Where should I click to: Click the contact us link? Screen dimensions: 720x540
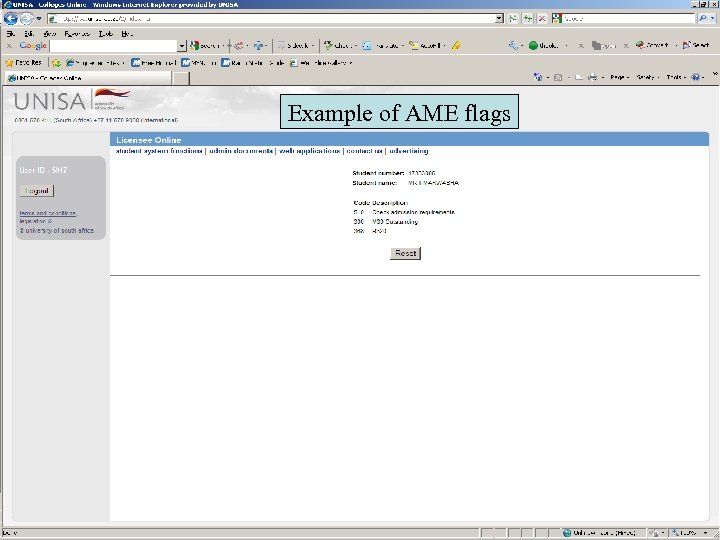(x=365, y=151)
